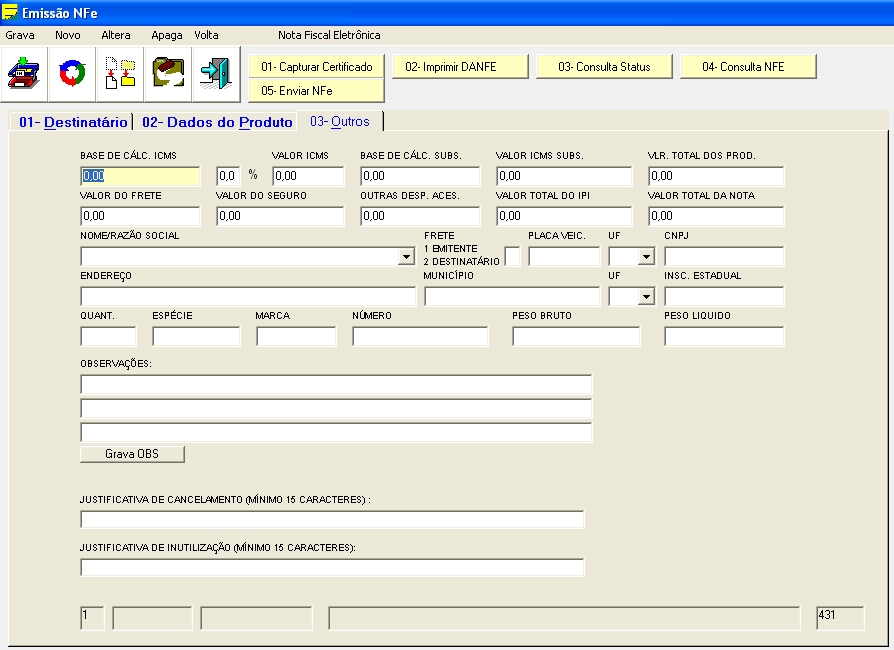This screenshot has width=894, height=650.
Task: Click the Novo circular arrows icon
Action: coord(72,74)
